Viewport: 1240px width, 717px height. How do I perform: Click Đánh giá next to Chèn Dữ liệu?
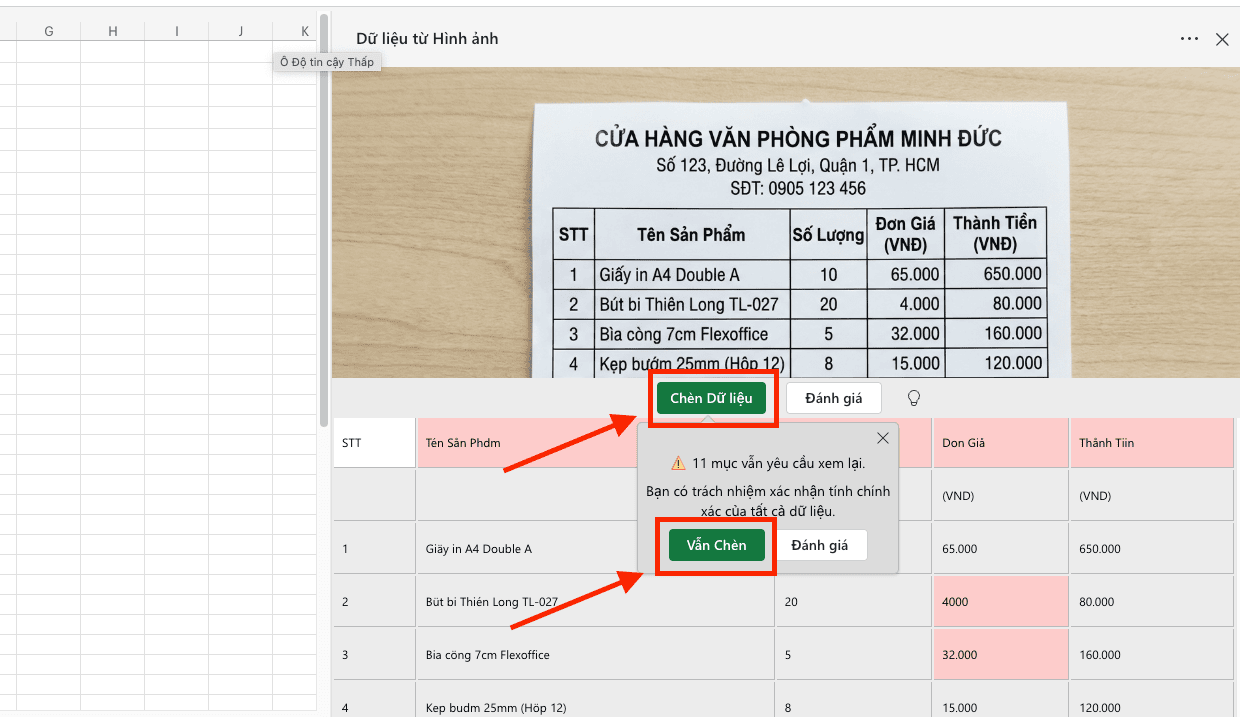click(x=833, y=397)
